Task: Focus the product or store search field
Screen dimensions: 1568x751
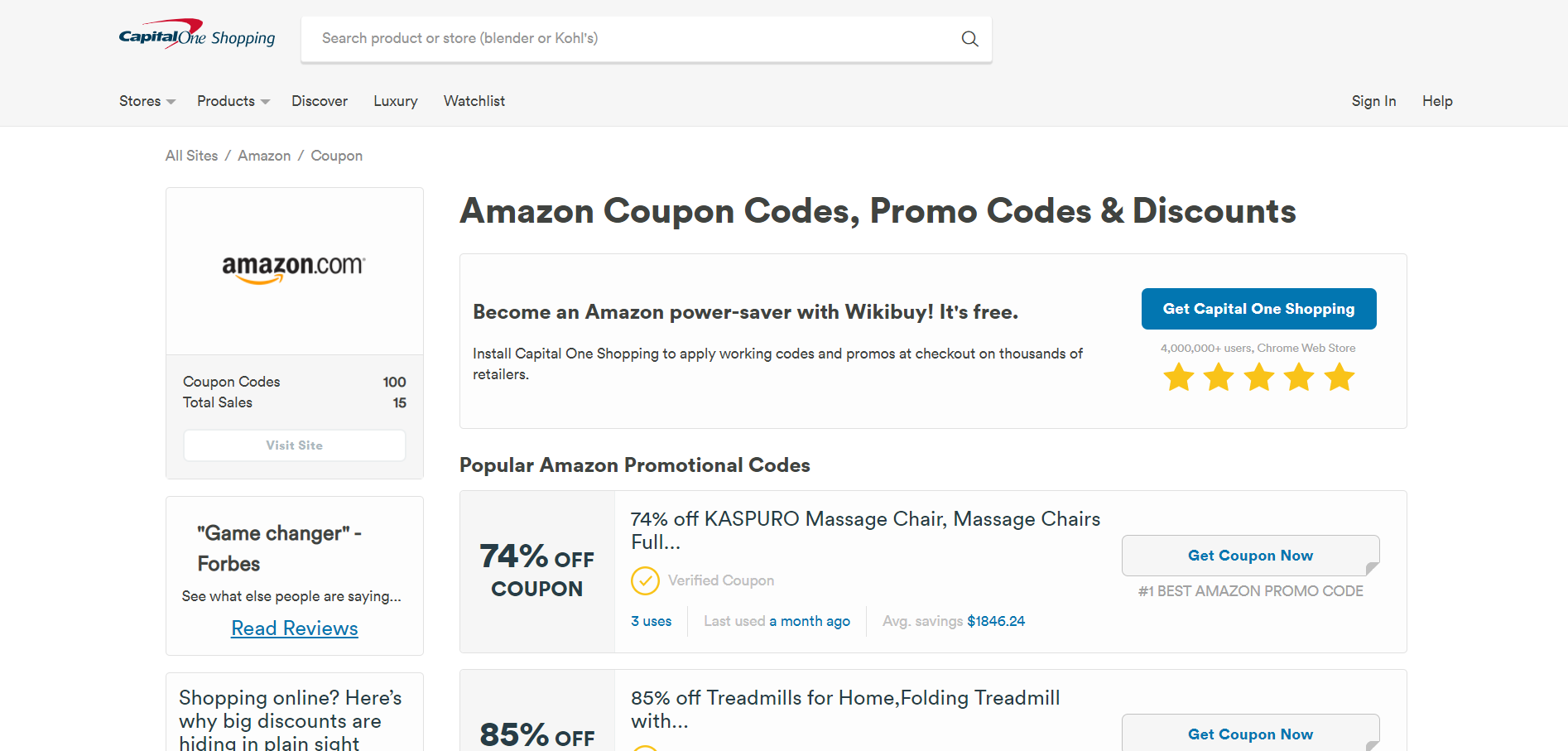Action: tap(629, 39)
